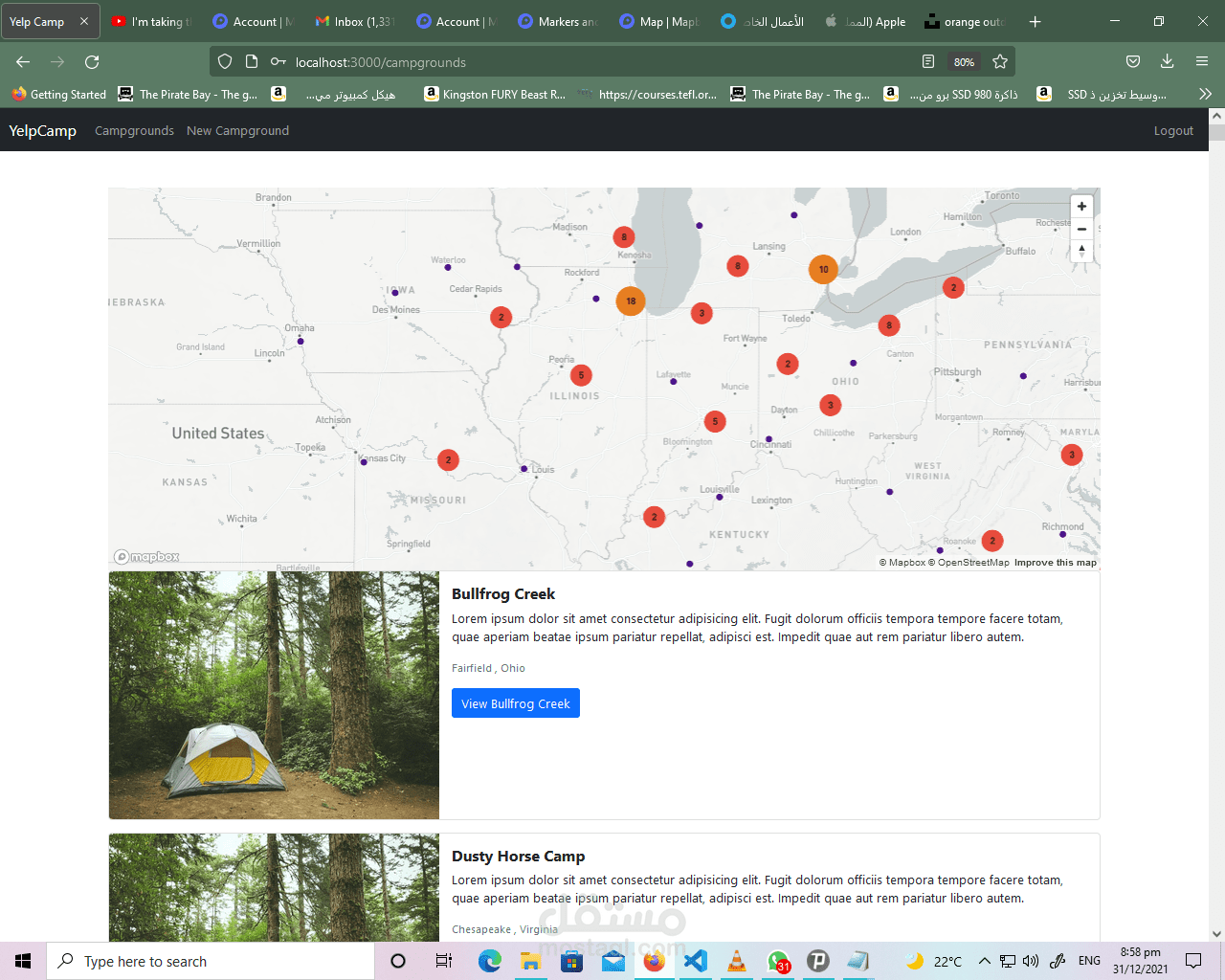Image resolution: width=1225 pixels, height=980 pixels.
Task: Go to Campgrounds nav link
Action: (134, 130)
